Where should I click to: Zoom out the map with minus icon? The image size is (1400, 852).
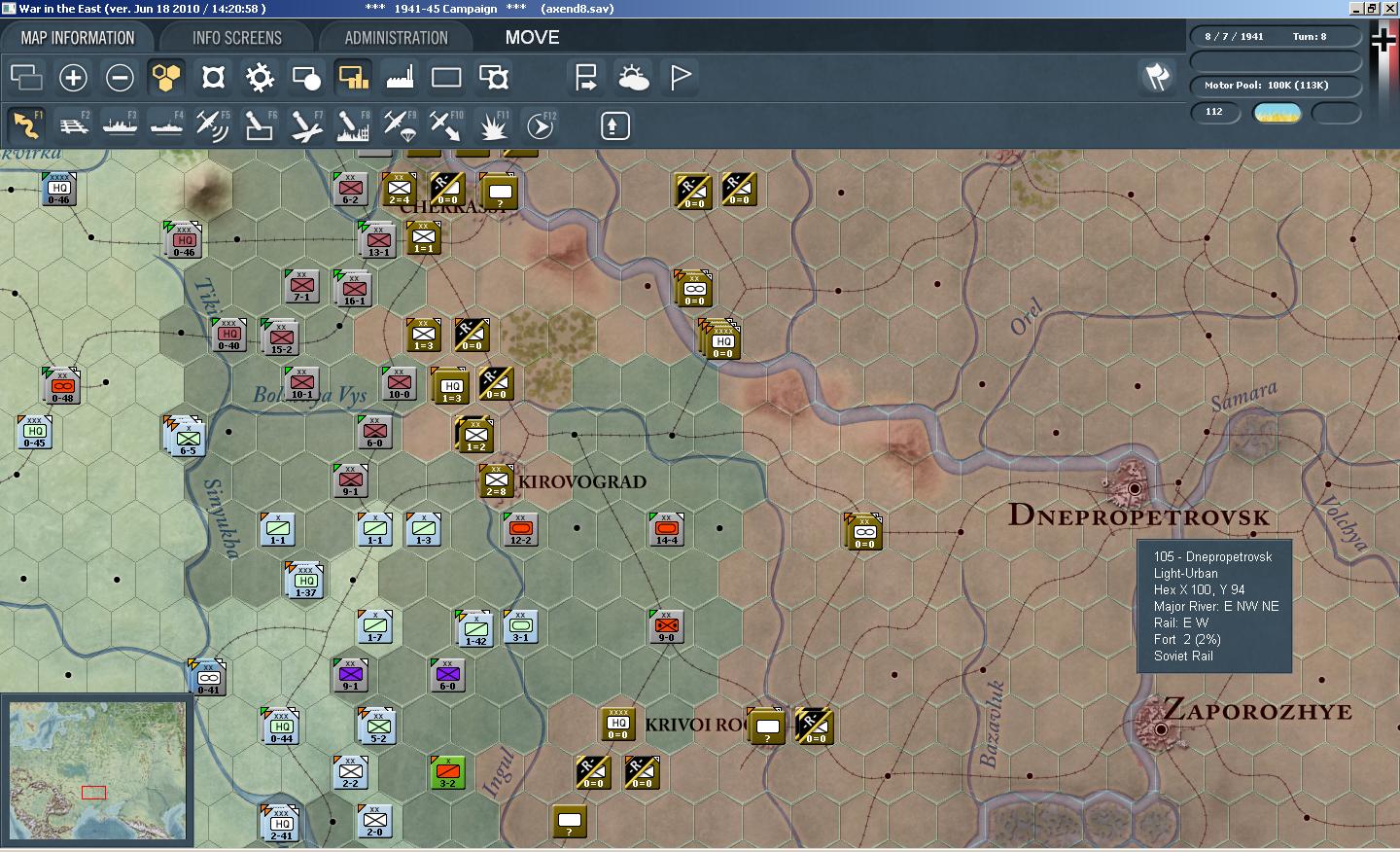point(120,77)
